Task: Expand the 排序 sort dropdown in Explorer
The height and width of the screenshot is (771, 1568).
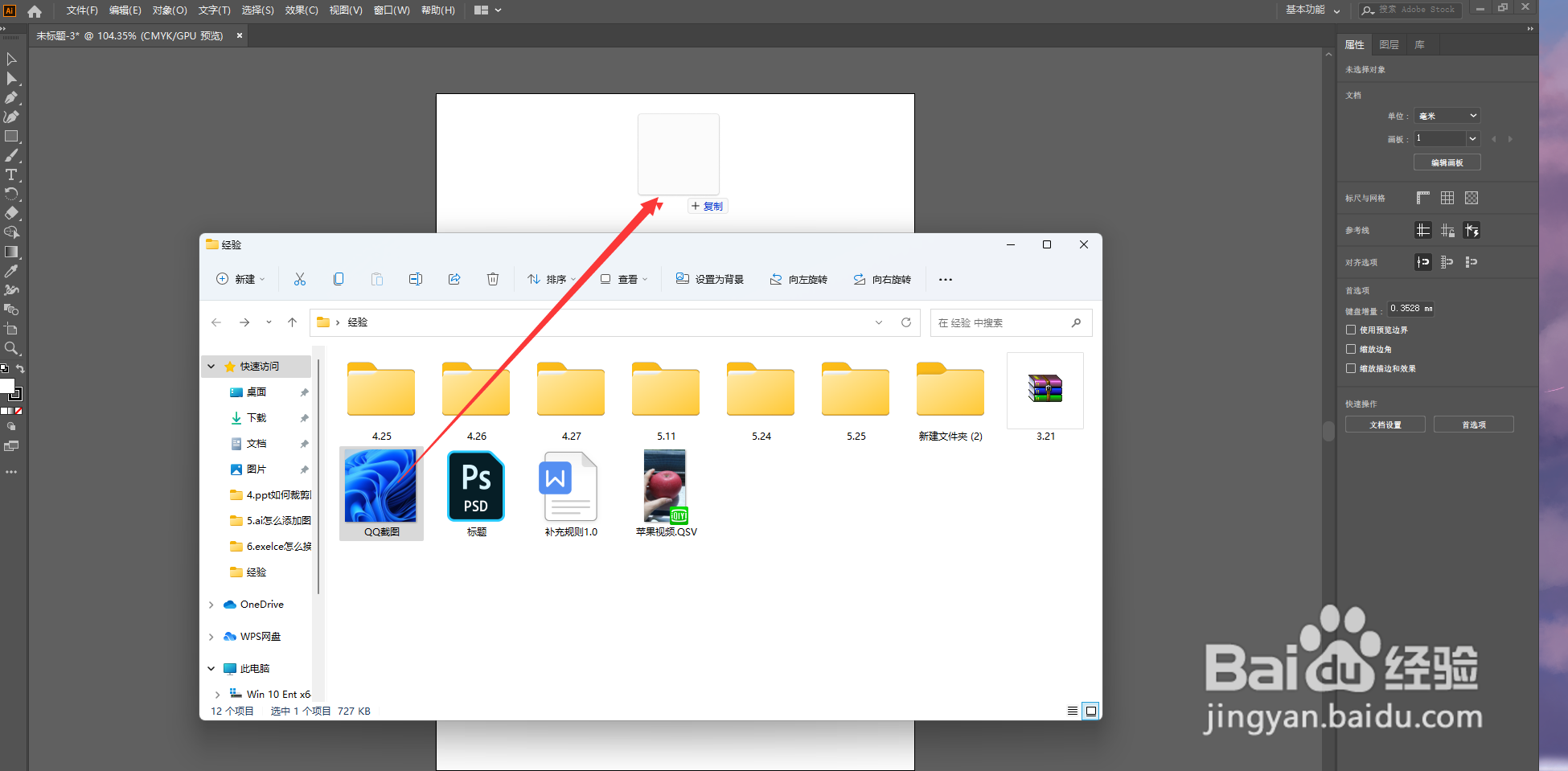Action: [552, 279]
